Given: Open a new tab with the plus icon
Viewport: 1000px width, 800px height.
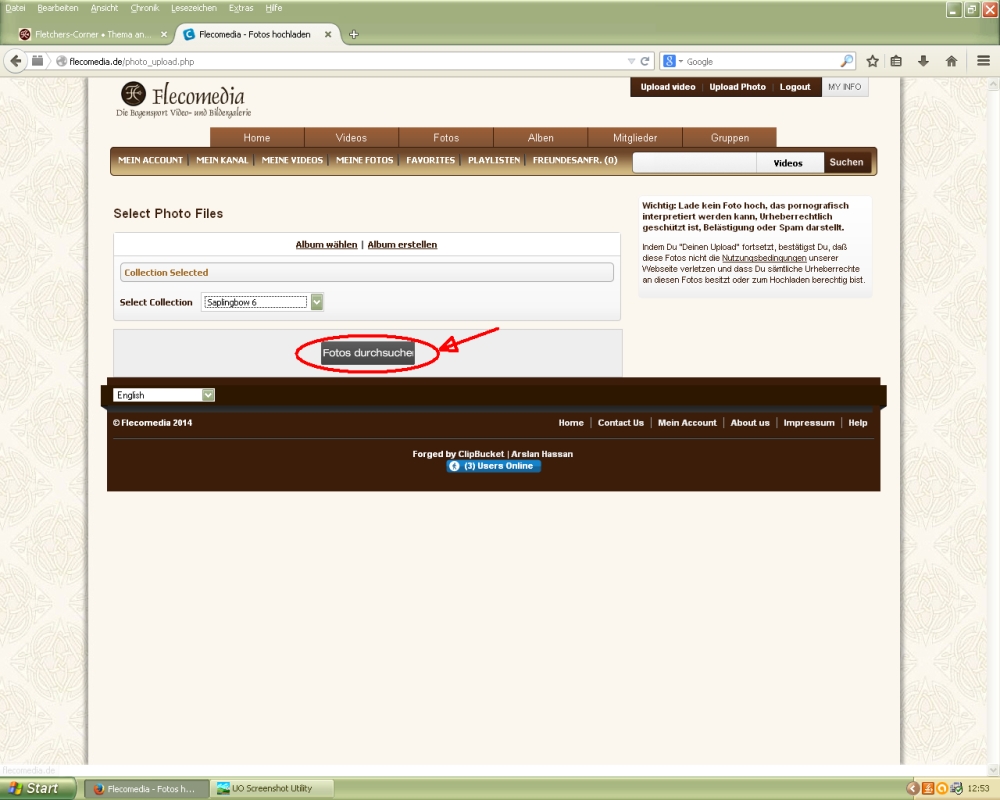Looking at the screenshot, I should tap(353, 34).
